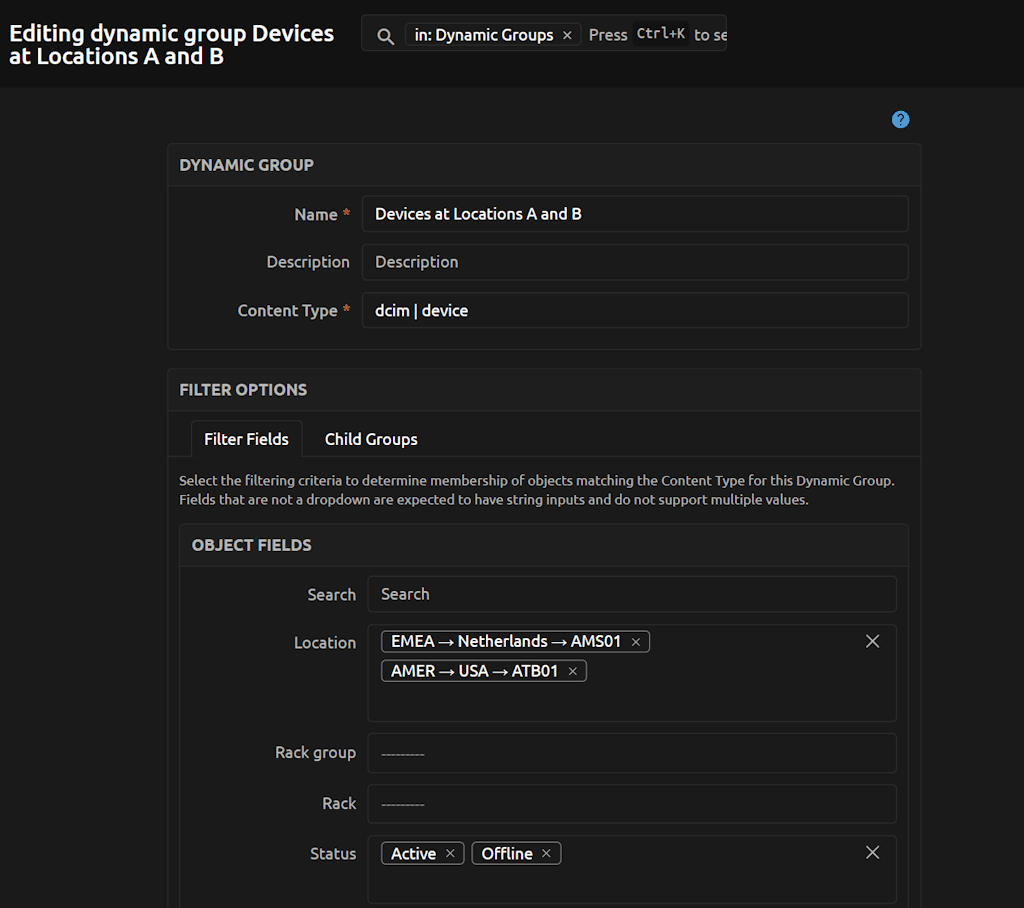Open the Rack dropdown
Image resolution: width=1024 pixels, height=908 pixels.
pos(633,803)
